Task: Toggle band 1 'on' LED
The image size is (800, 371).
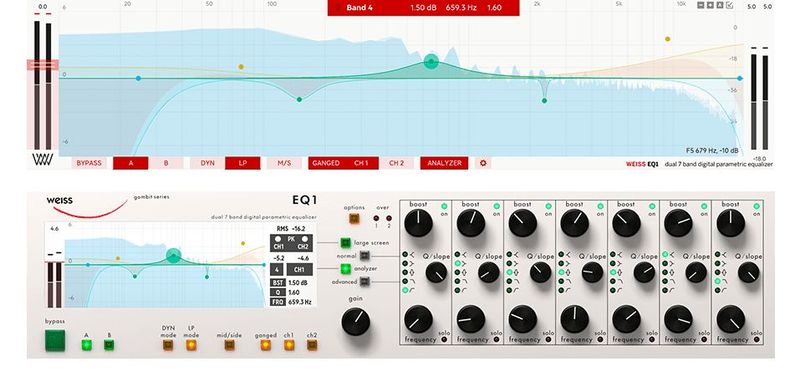Action: 444,206
